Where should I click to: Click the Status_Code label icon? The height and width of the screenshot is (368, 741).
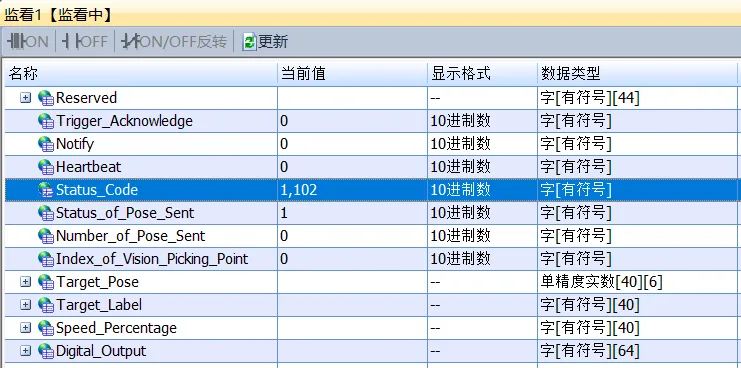pos(46,190)
